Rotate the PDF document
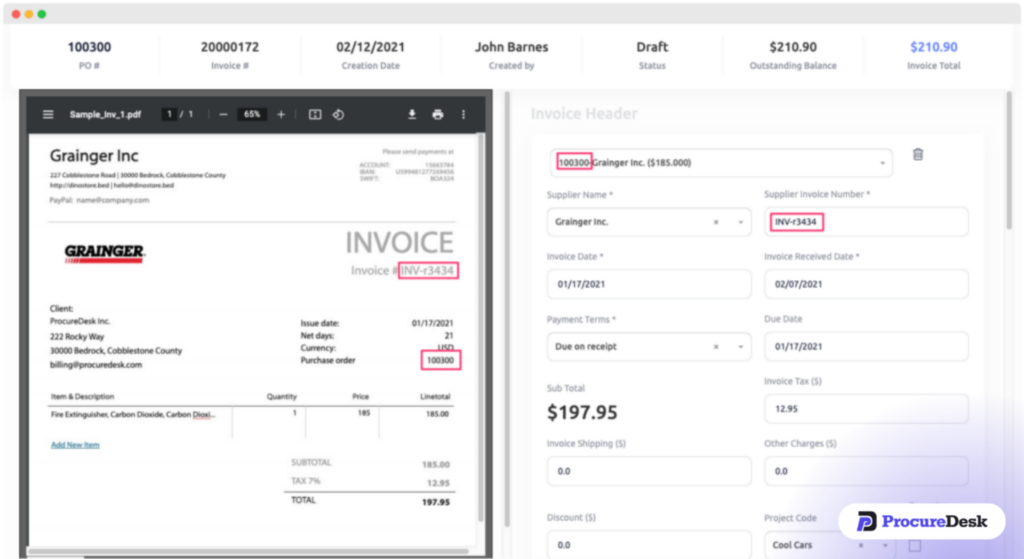The height and width of the screenshot is (559, 1024). [x=338, y=115]
